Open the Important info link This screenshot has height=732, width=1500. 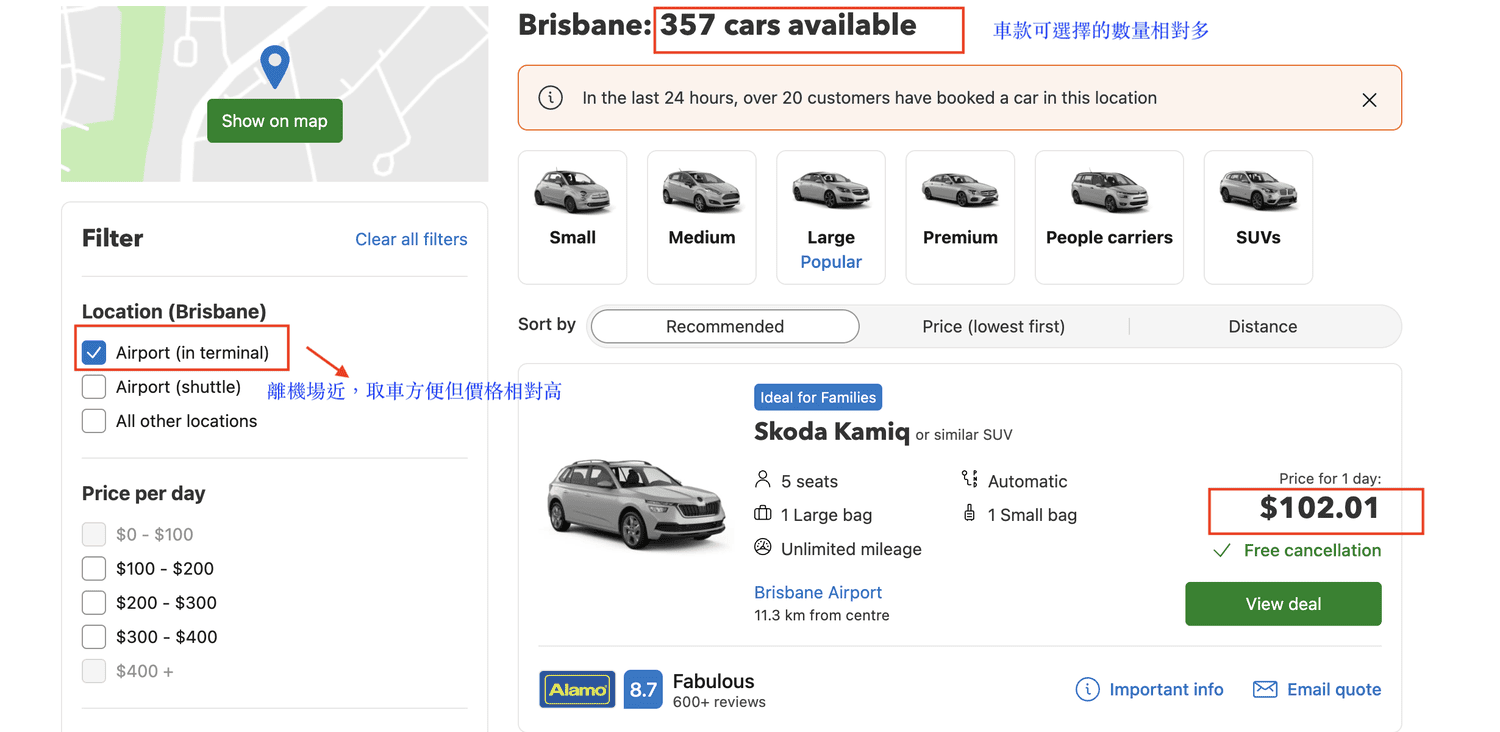[1166, 689]
